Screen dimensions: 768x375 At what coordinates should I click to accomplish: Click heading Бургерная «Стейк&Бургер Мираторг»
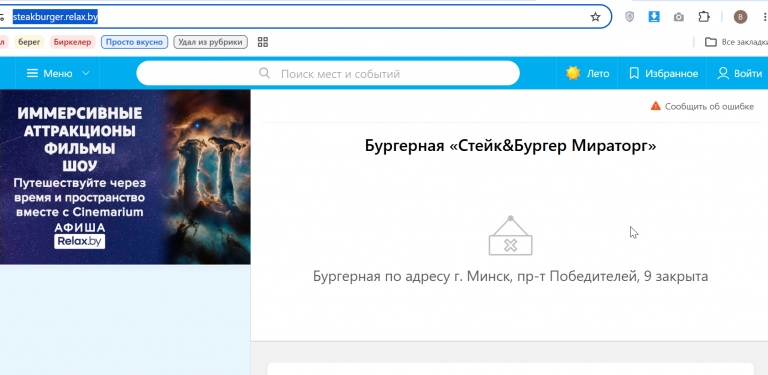click(x=510, y=146)
